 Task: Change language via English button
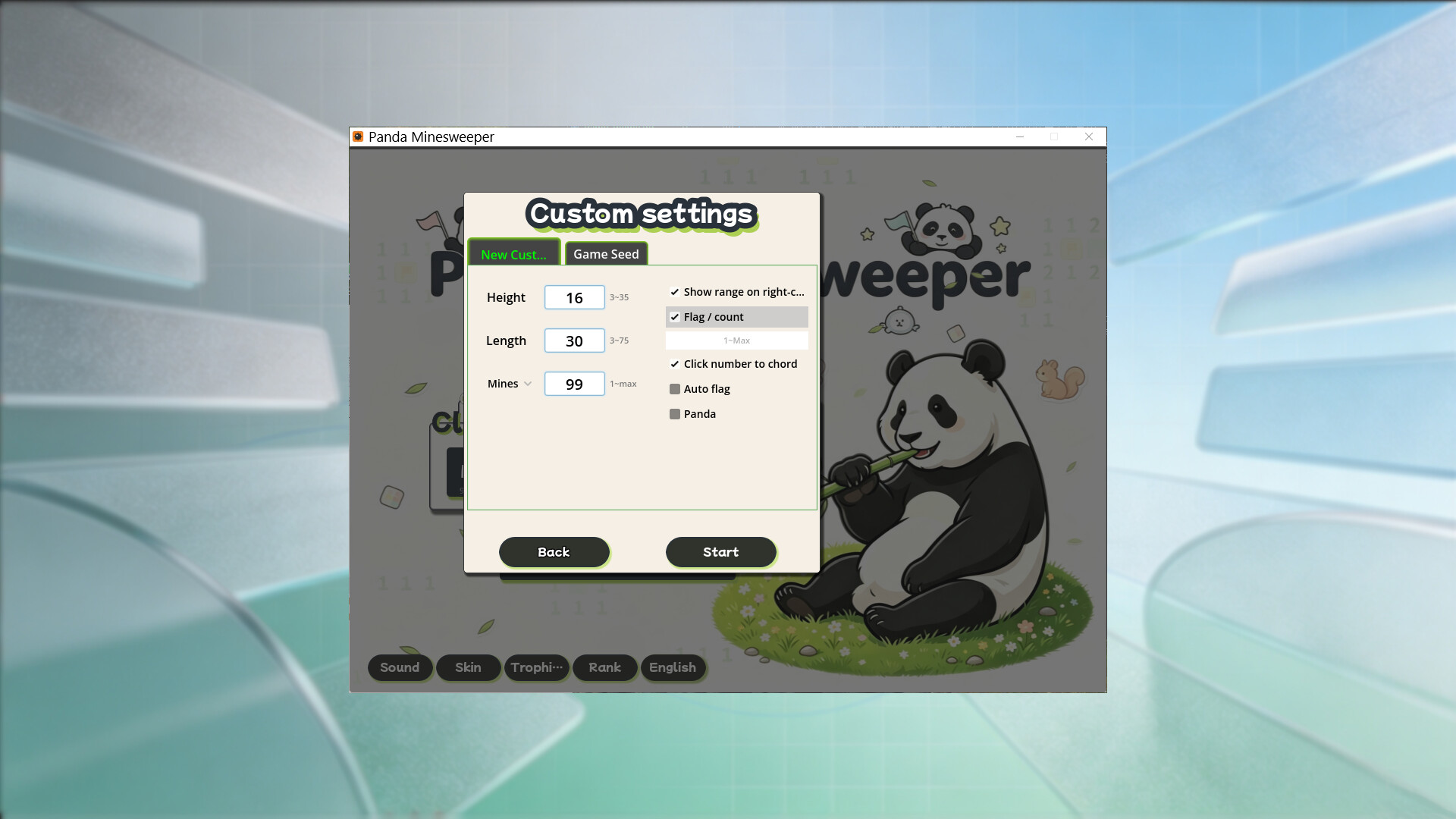pyautogui.click(x=673, y=667)
